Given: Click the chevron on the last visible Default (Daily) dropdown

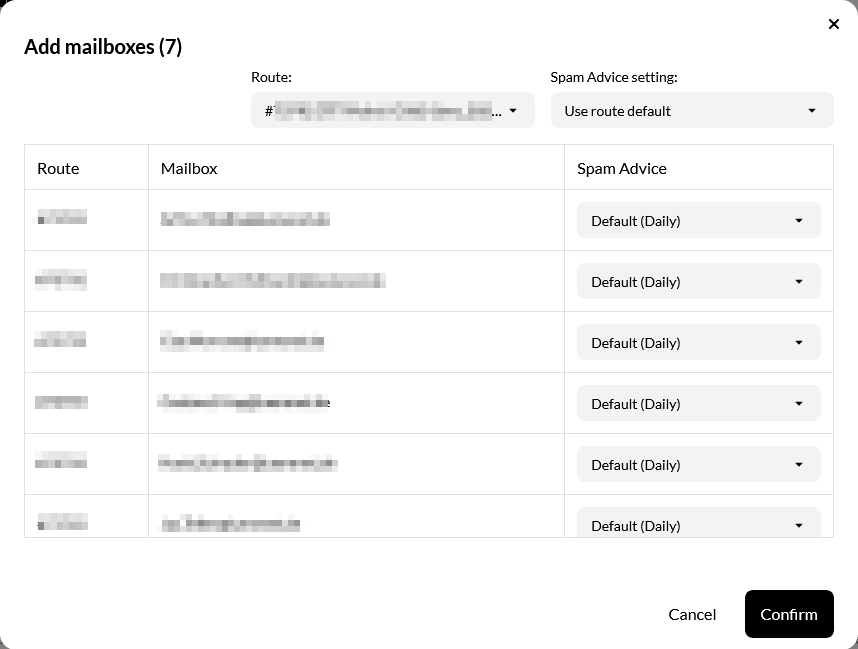Looking at the screenshot, I should [798, 524].
